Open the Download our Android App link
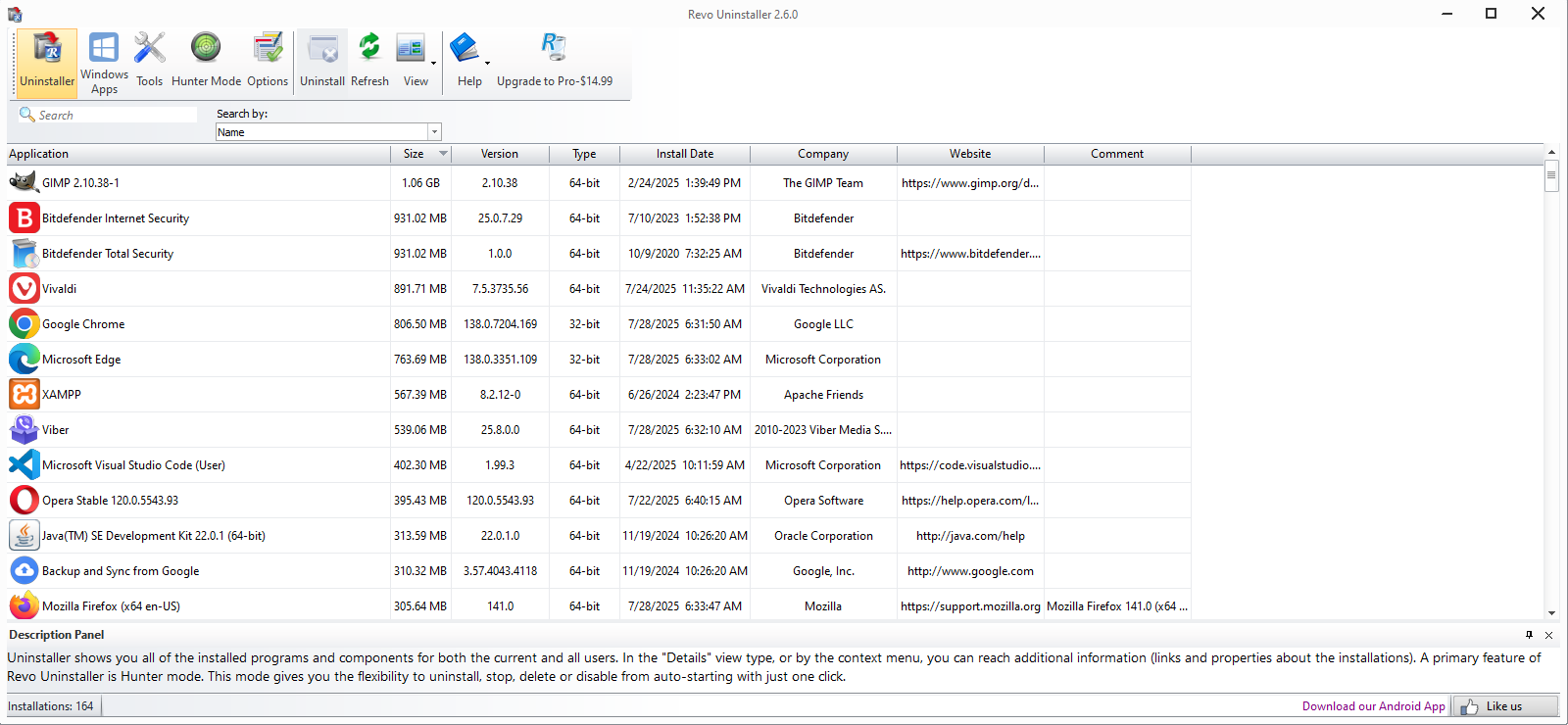Screen dimensions: 1568x725 1373,706
